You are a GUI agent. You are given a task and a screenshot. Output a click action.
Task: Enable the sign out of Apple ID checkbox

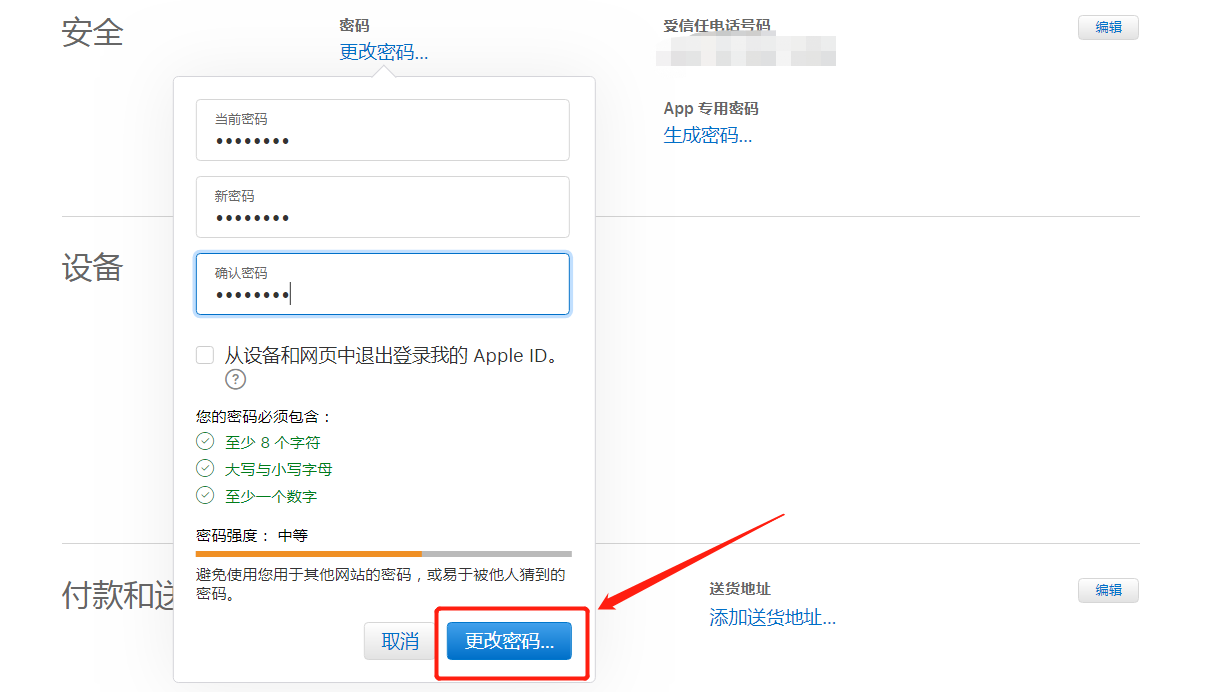[205, 355]
